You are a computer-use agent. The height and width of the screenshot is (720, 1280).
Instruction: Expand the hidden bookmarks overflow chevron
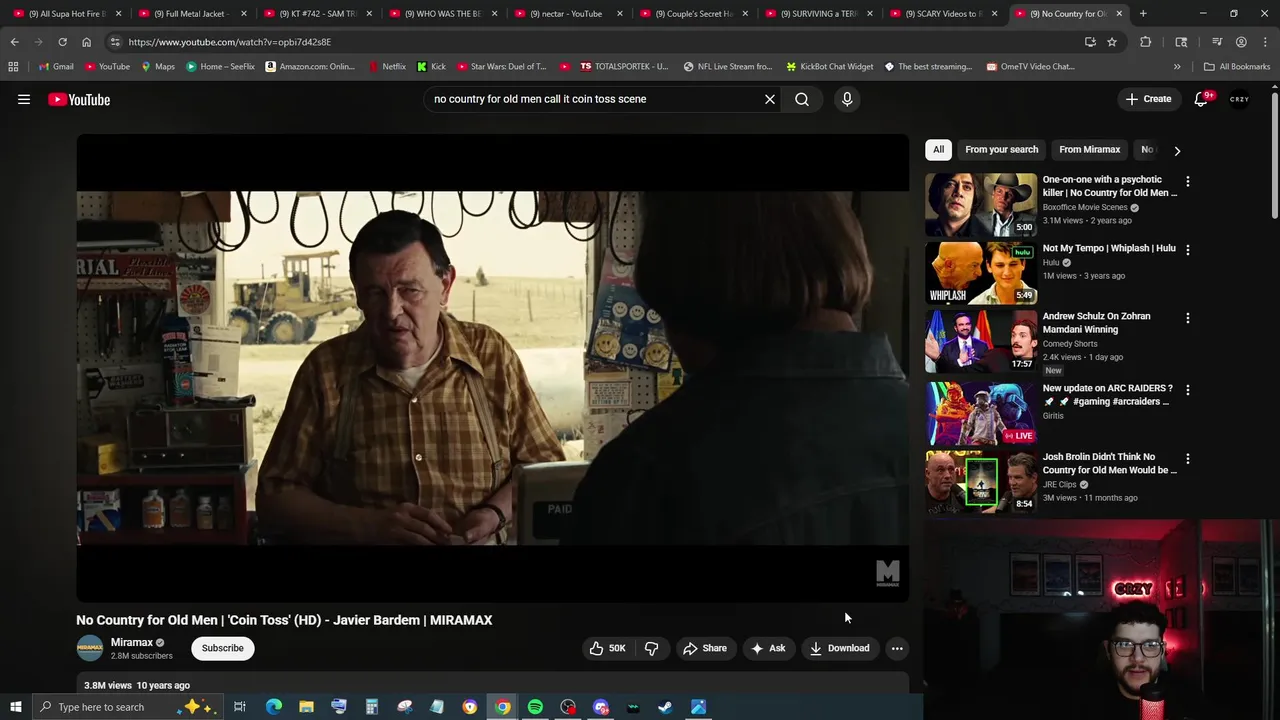[x=1177, y=67]
